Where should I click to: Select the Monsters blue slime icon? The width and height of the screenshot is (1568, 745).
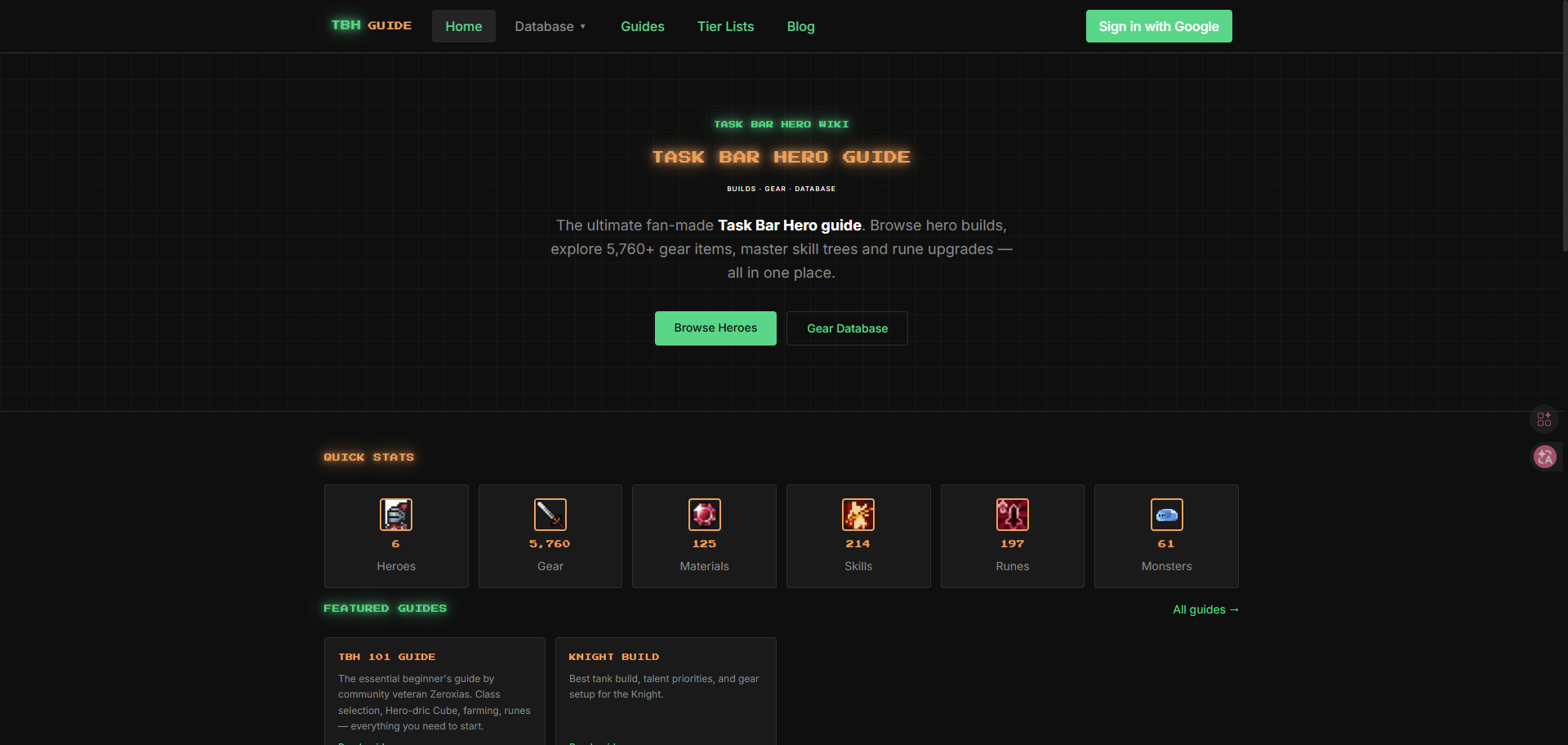tap(1167, 515)
